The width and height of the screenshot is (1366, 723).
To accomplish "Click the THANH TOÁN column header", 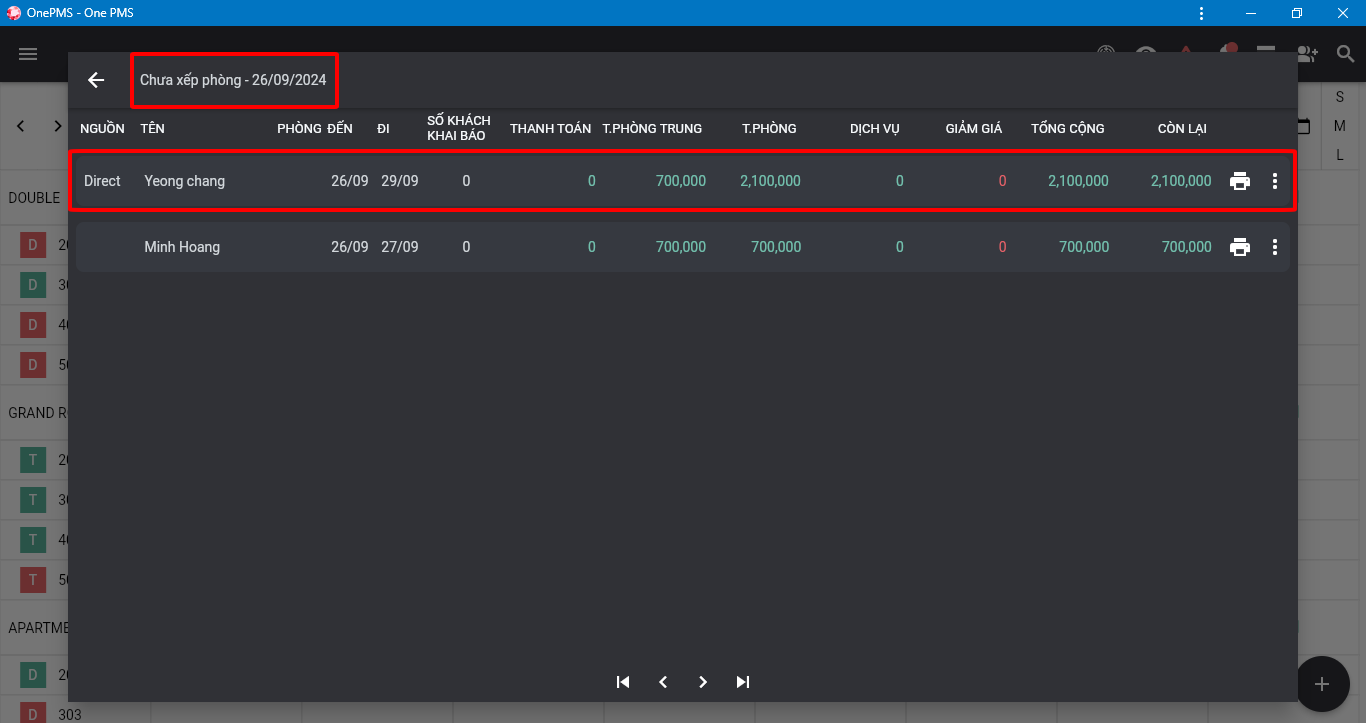I will [x=550, y=128].
